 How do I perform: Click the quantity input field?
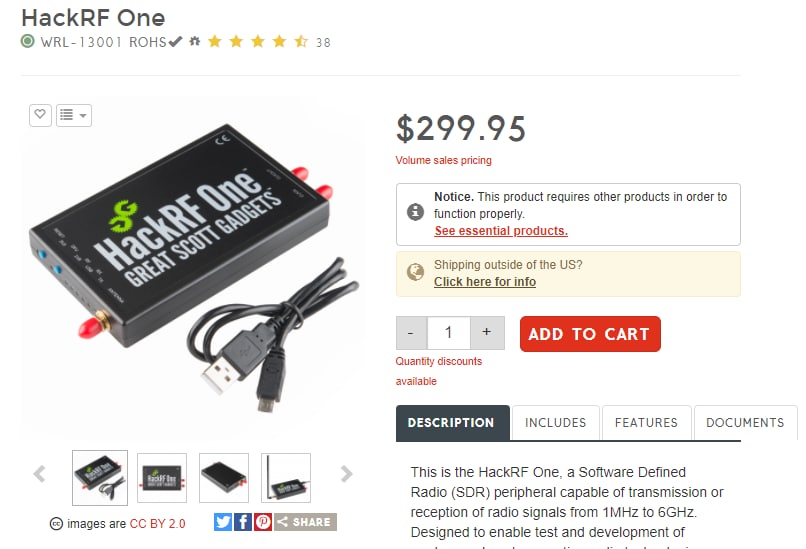[448, 333]
